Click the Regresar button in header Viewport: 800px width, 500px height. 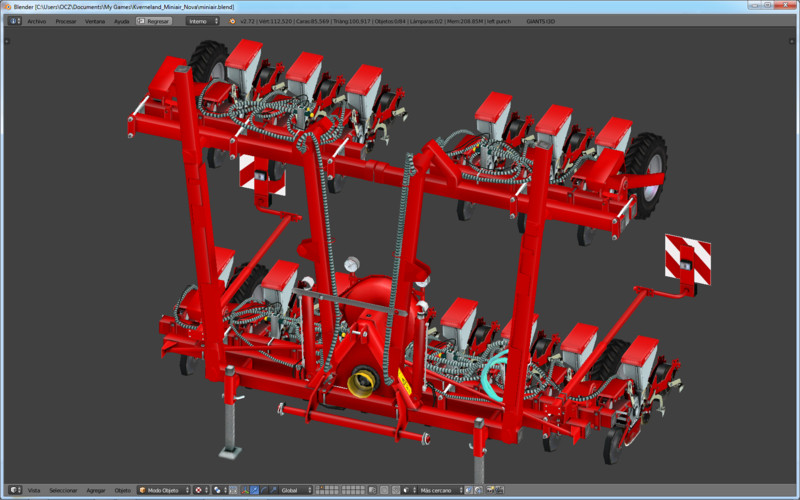click(x=154, y=20)
